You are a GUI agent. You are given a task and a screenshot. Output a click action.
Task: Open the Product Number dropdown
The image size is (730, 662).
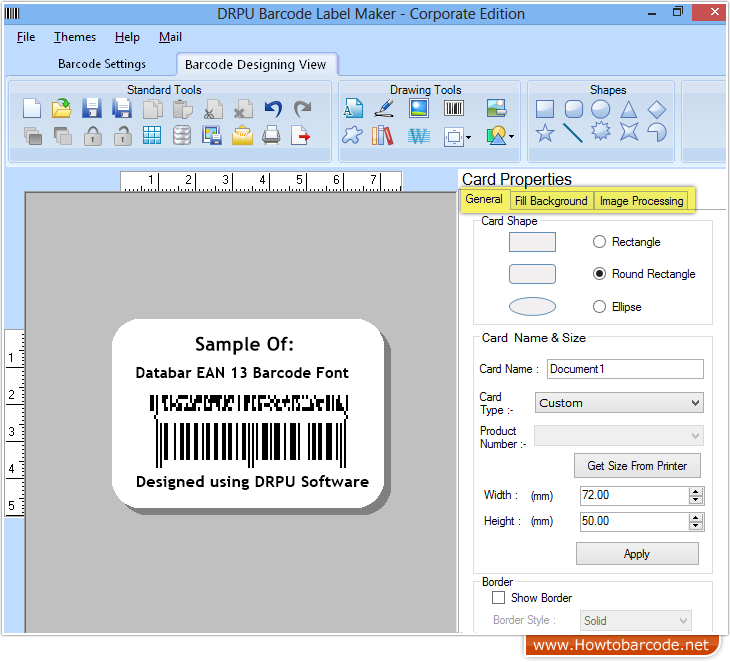pos(619,436)
